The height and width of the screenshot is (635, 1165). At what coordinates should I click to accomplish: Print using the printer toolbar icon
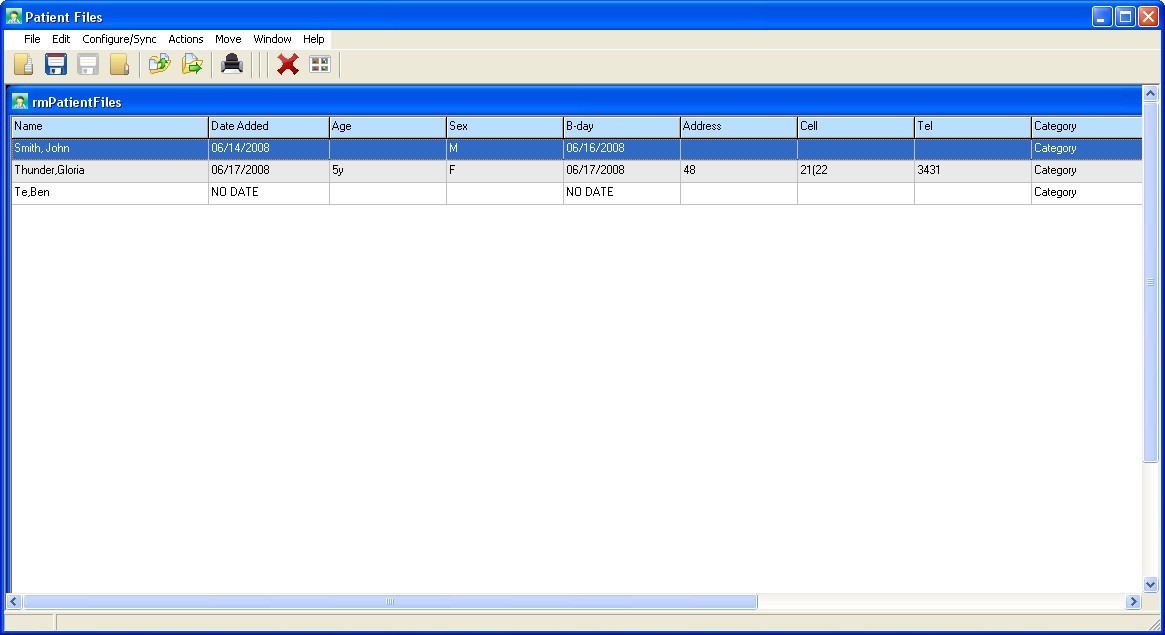click(x=232, y=65)
